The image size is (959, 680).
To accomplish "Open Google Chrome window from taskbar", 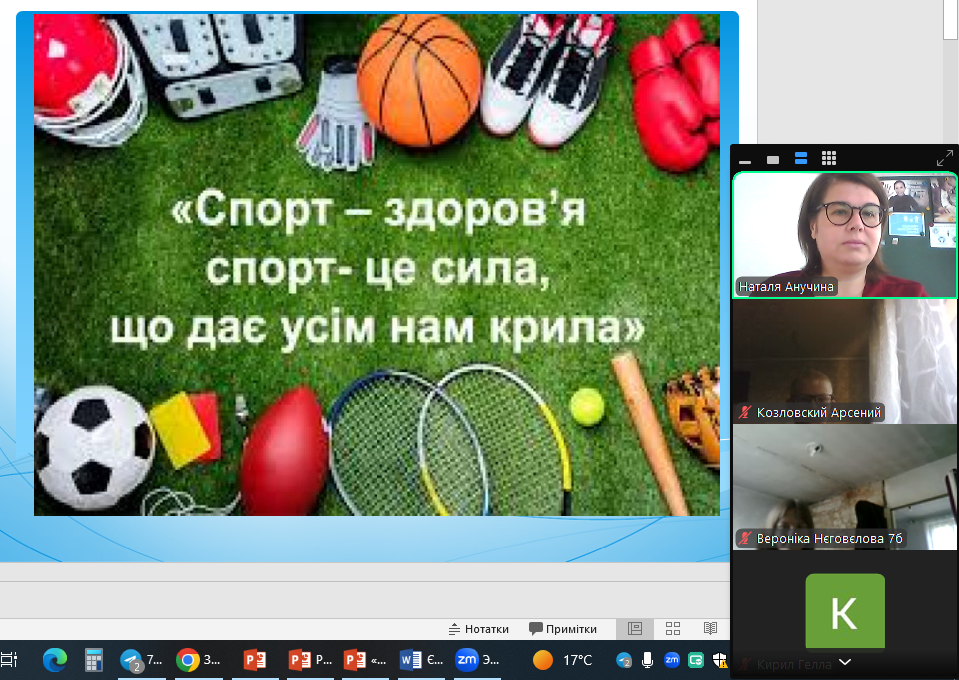I will click(x=198, y=660).
